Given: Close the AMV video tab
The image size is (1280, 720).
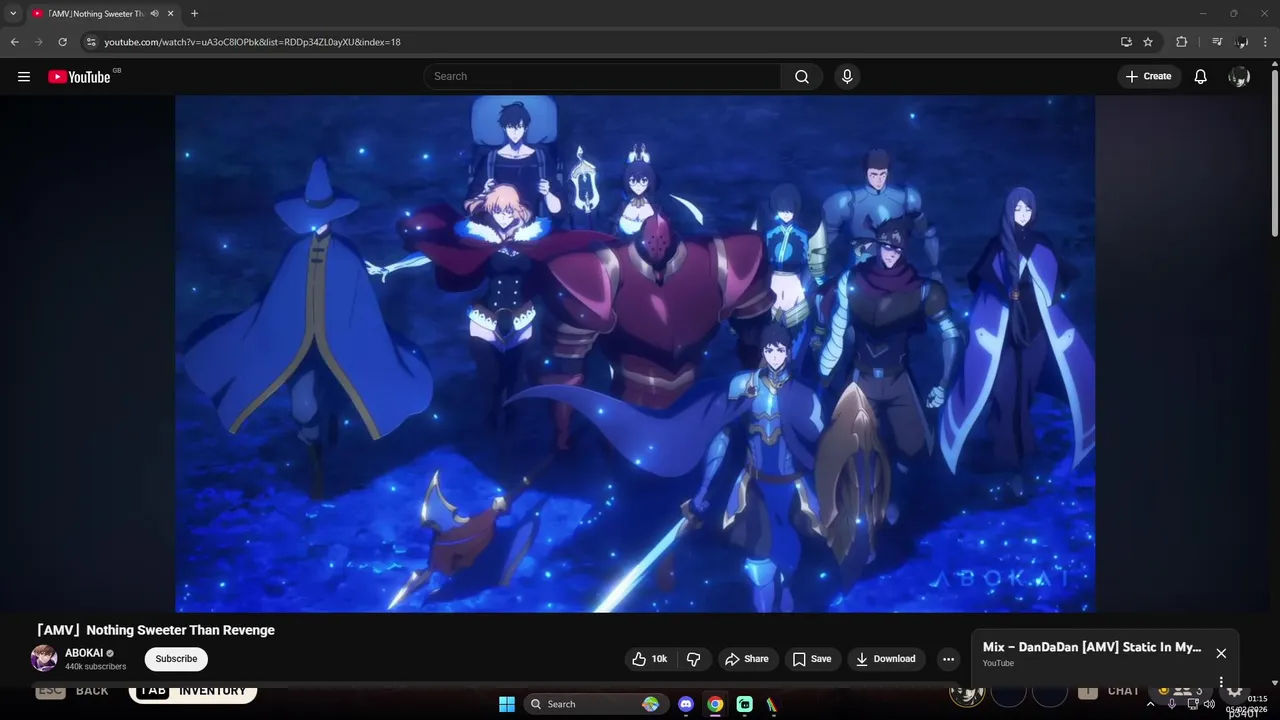Looking at the screenshot, I should tap(171, 14).
